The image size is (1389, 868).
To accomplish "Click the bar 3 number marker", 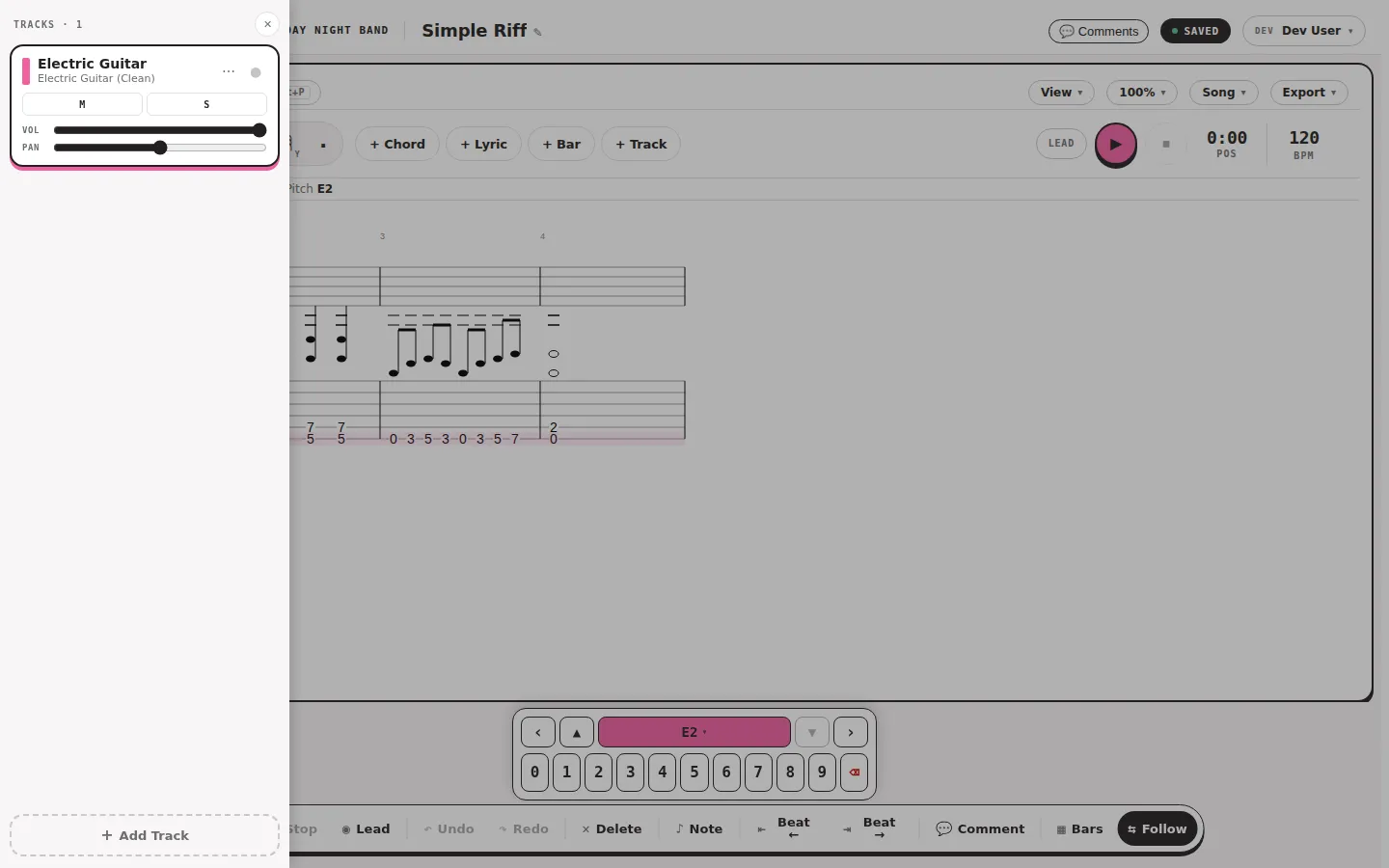I will tap(382, 236).
